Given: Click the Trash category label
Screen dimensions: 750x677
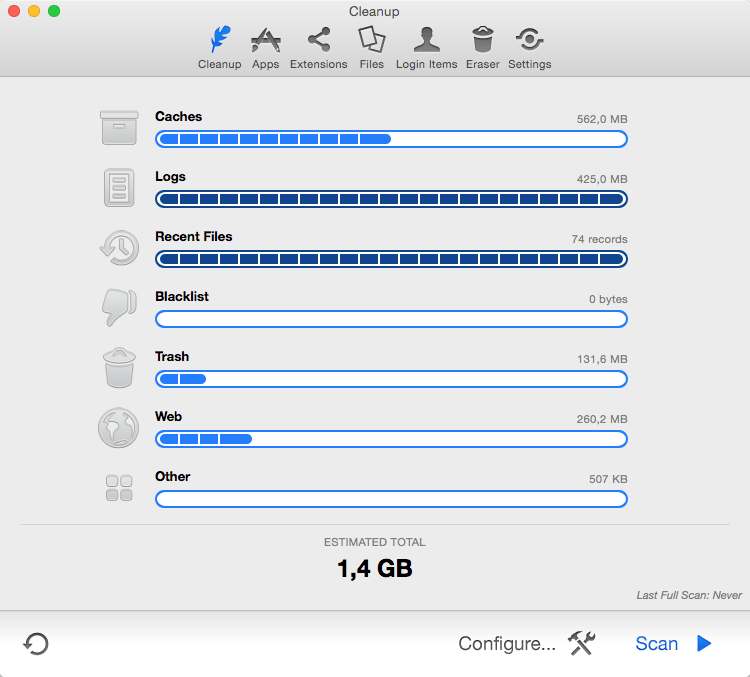Looking at the screenshot, I should [x=172, y=356].
